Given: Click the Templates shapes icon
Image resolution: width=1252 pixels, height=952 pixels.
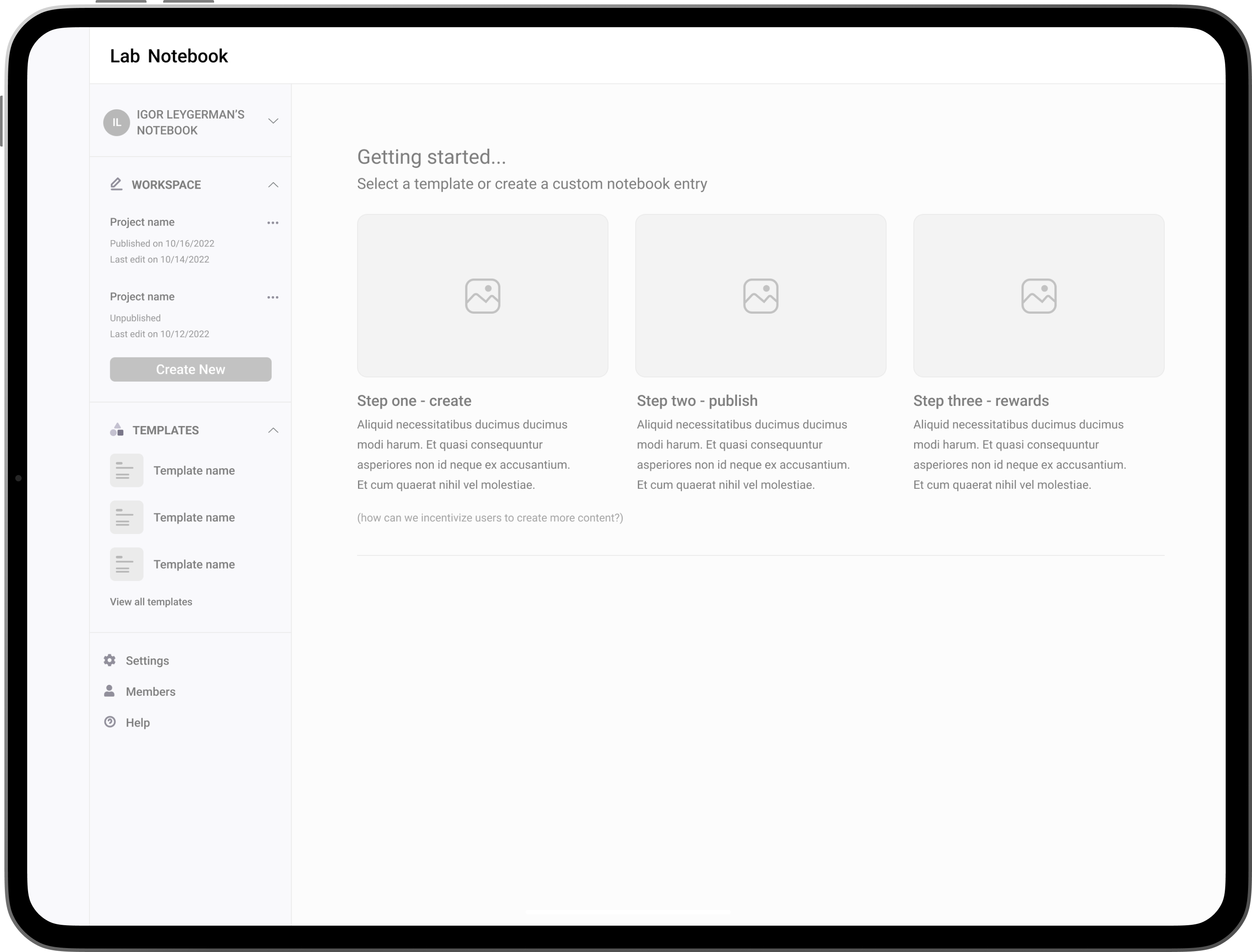Looking at the screenshot, I should coord(117,430).
